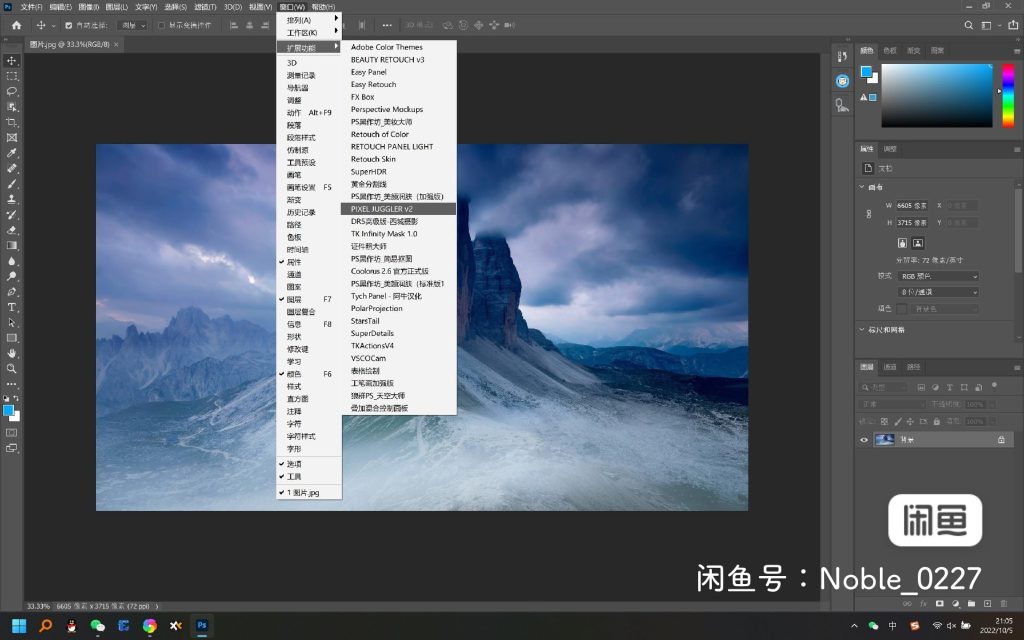Select 历史记录 in the Window menu
This screenshot has width=1024, height=640.
pos(309,212)
